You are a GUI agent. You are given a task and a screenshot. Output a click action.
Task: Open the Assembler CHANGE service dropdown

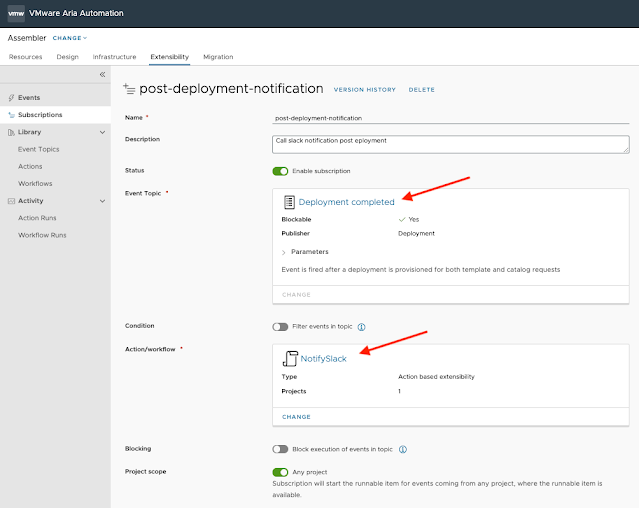[x=70, y=38]
